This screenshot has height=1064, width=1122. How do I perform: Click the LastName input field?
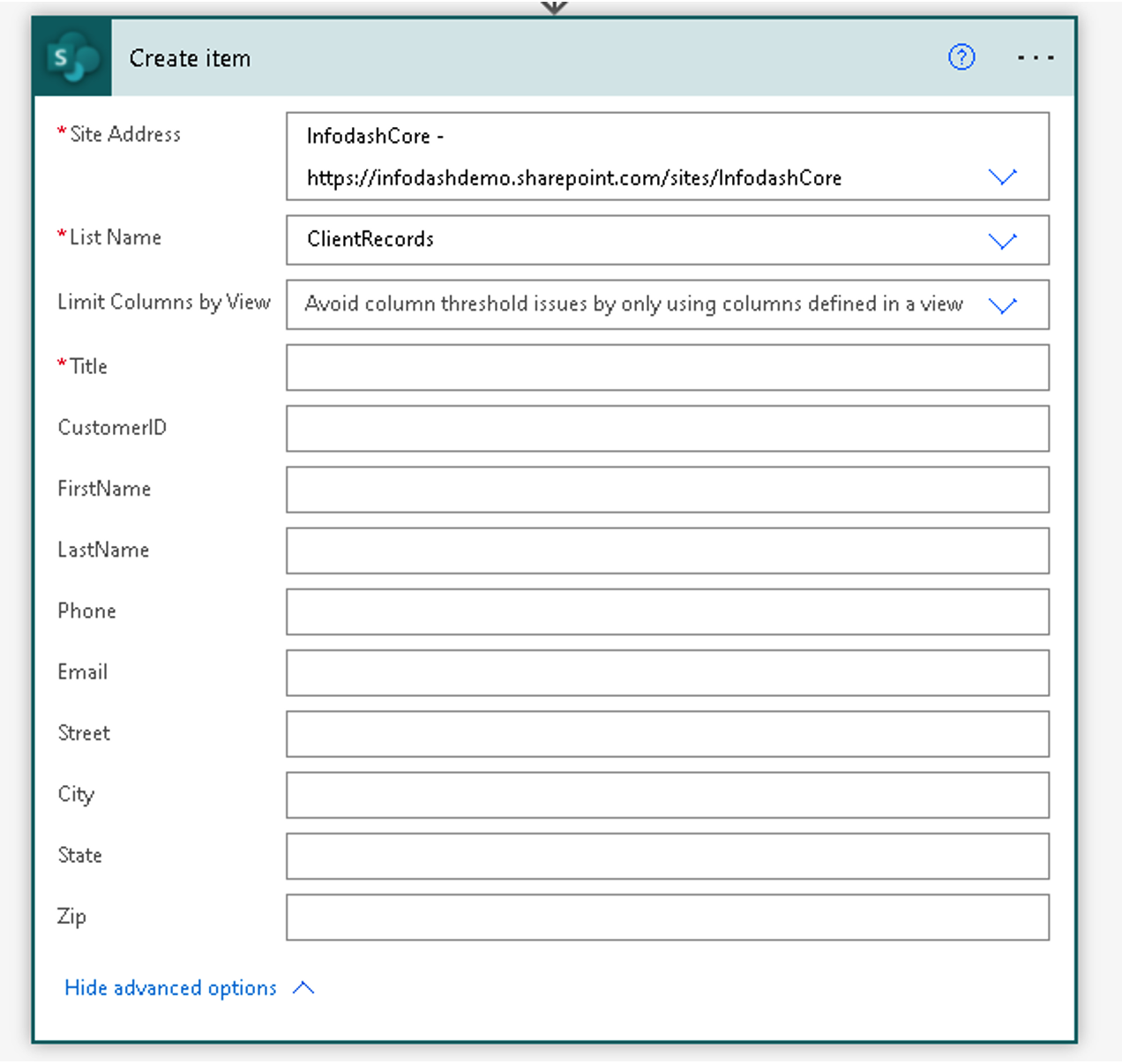668,551
